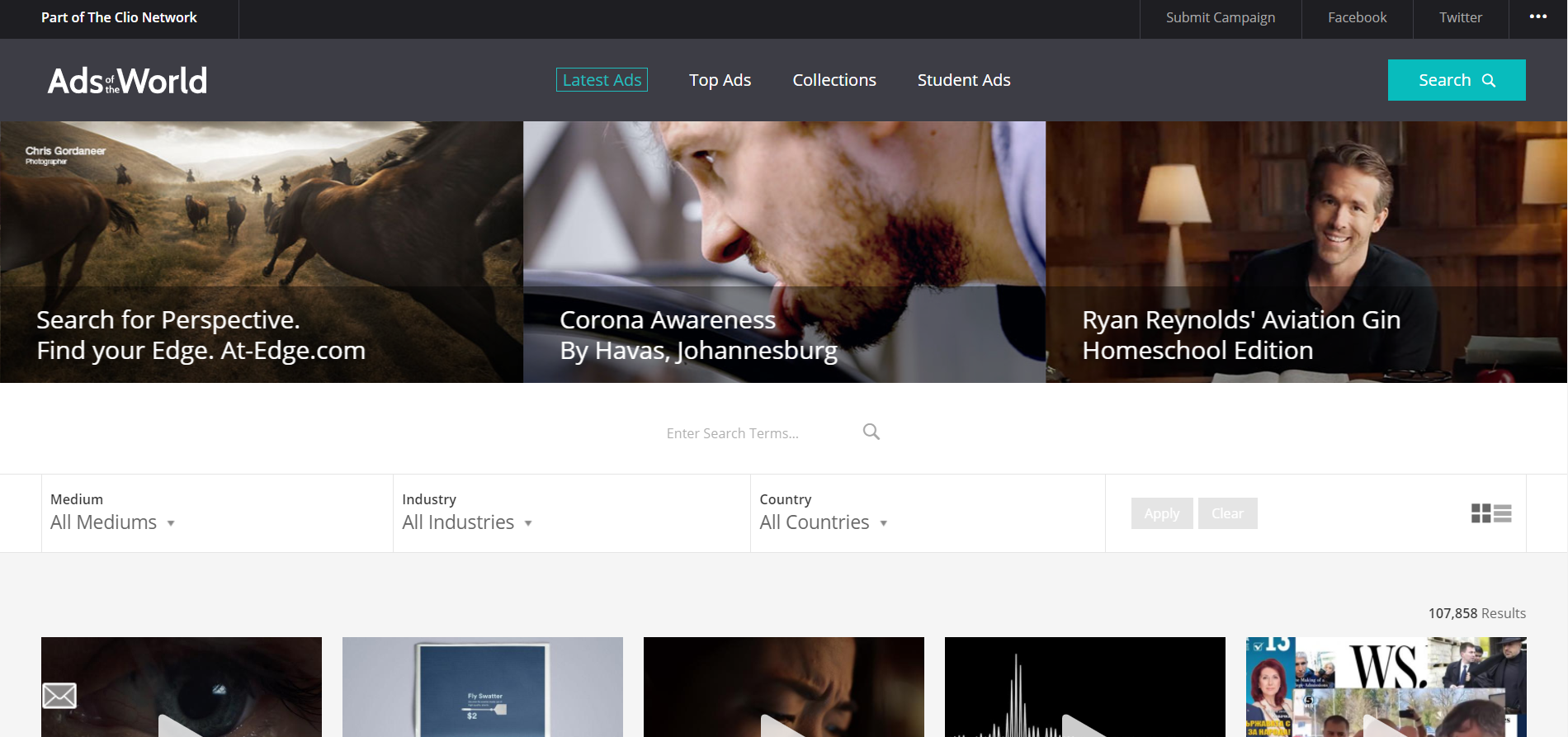Expand the All Mediums dropdown

click(x=112, y=522)
